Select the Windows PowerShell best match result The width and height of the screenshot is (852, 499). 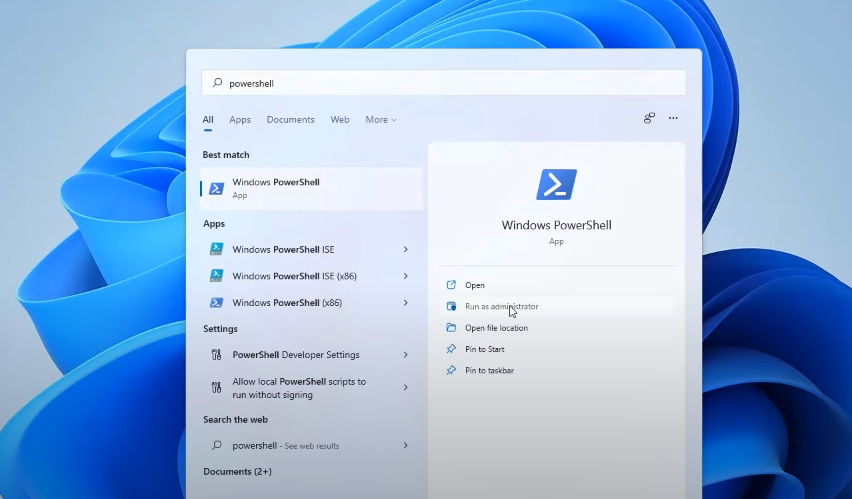pos(311,189)
